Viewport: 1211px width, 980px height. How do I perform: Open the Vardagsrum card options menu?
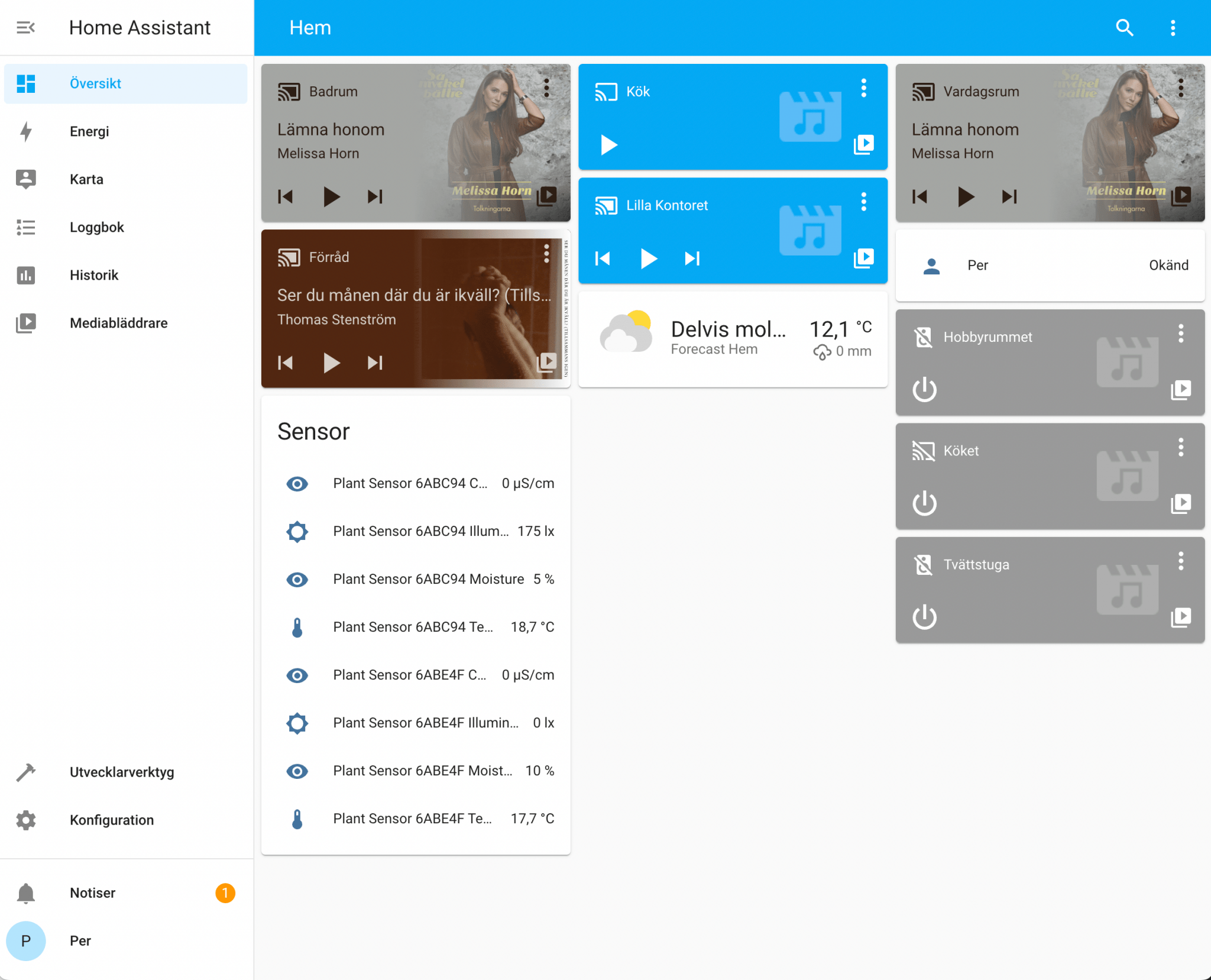(x=1181, y=88)
